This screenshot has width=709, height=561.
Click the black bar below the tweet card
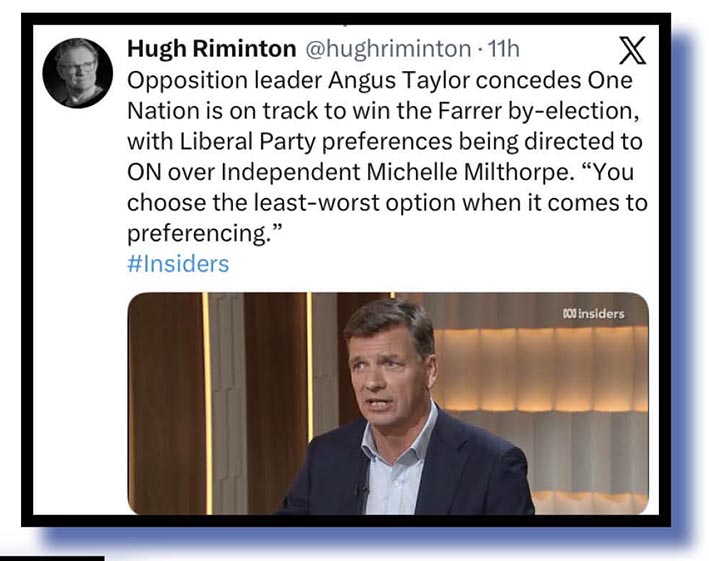tap(52, 555)
